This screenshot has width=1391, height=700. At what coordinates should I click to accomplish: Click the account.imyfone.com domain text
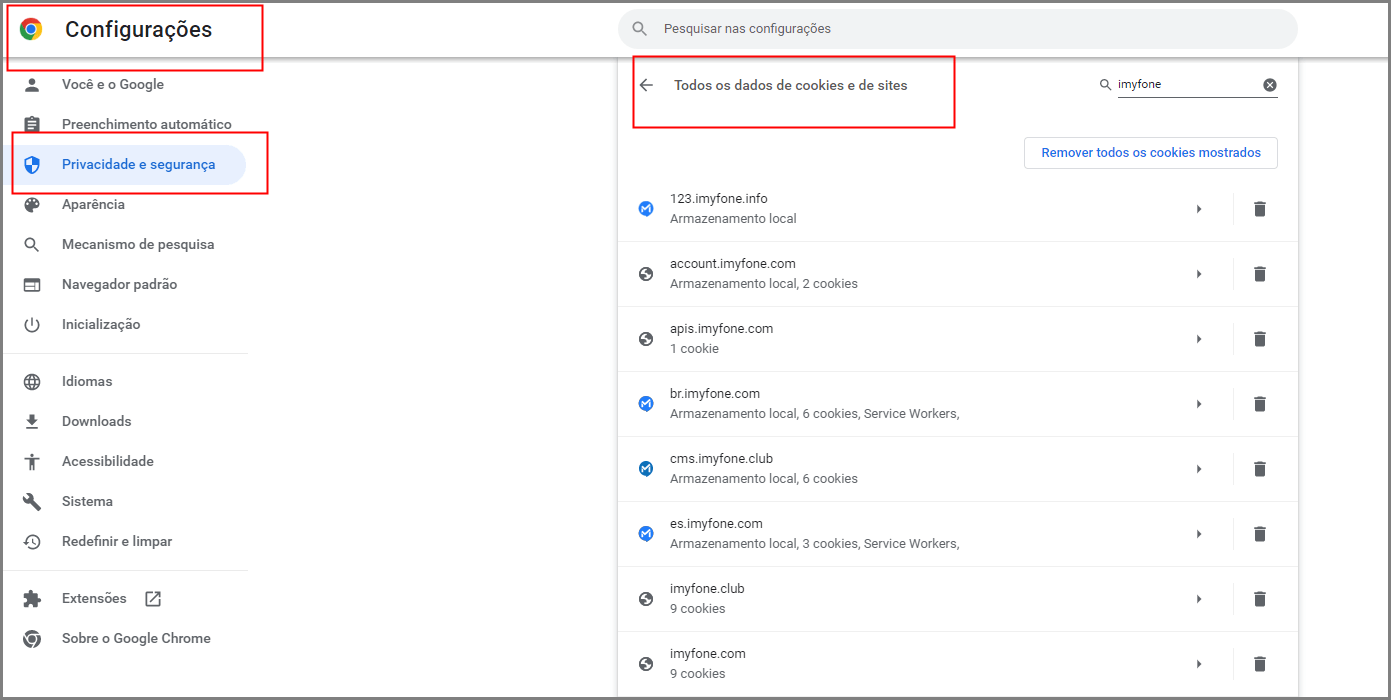tap(733, 264)
